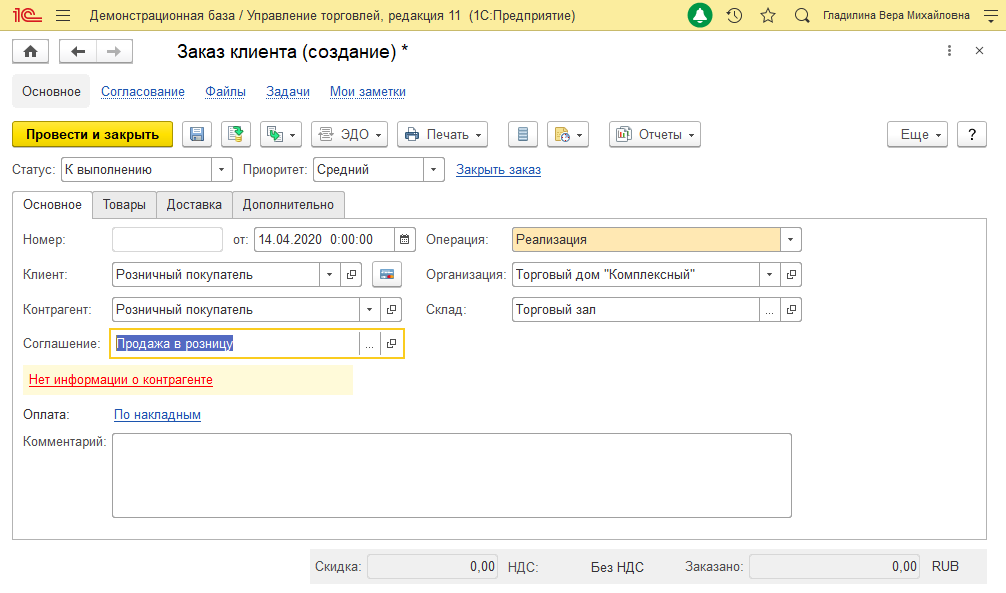
Task: Open the Еще menu
Action: [917, 134]
